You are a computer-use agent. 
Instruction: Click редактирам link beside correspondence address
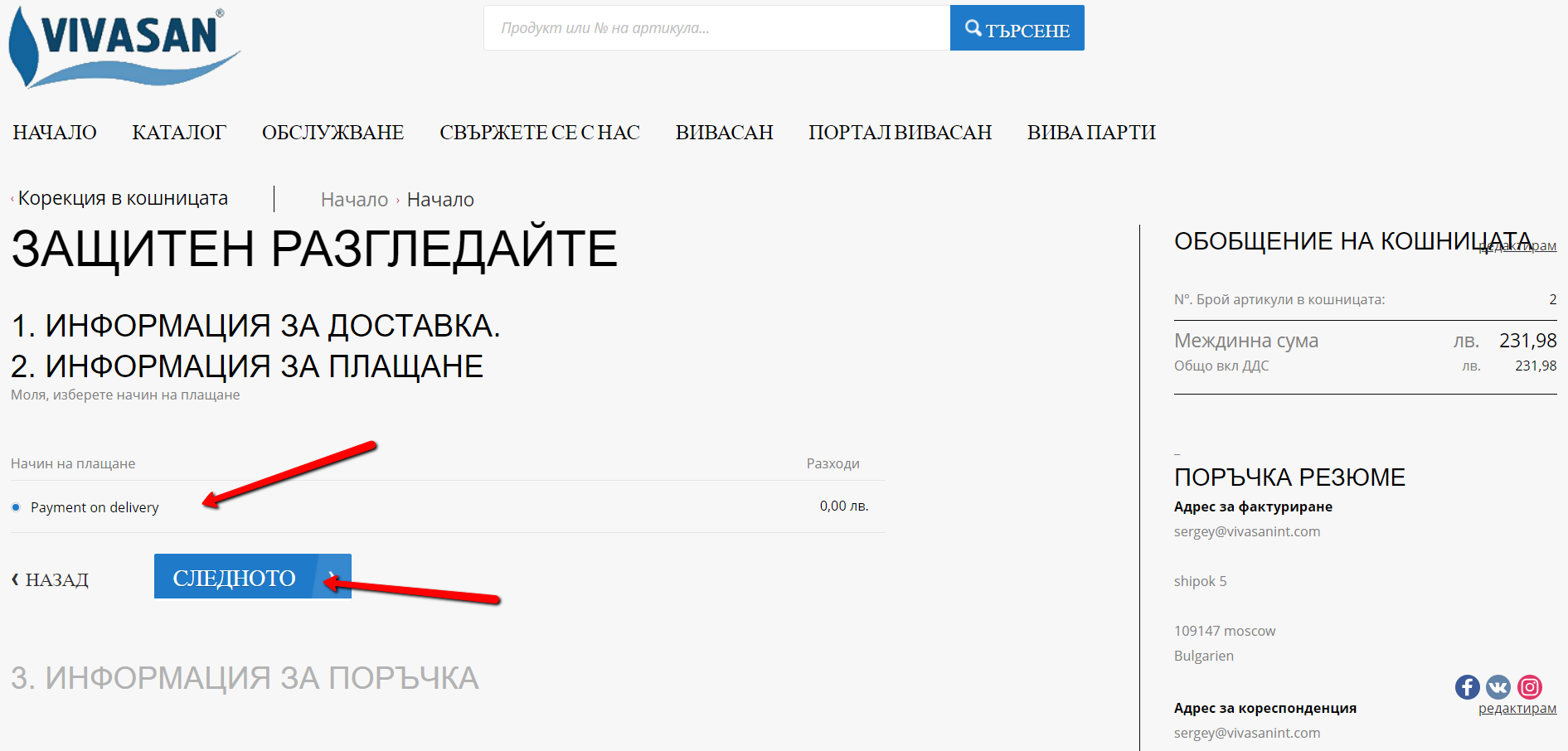click(x=1517, y=709)
